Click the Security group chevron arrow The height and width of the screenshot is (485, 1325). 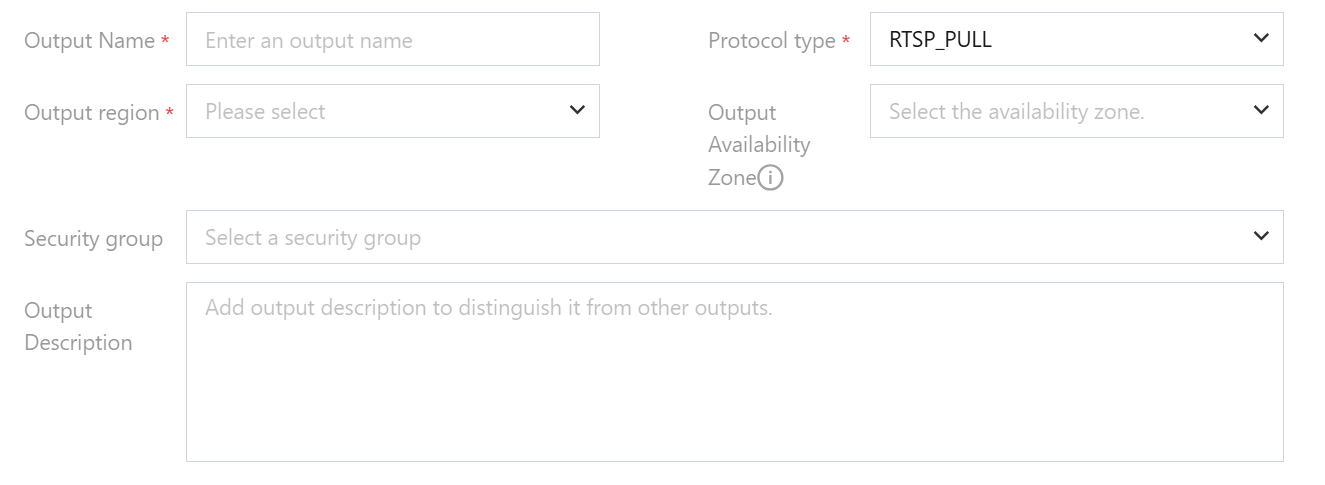click(x=1261, y=236)
